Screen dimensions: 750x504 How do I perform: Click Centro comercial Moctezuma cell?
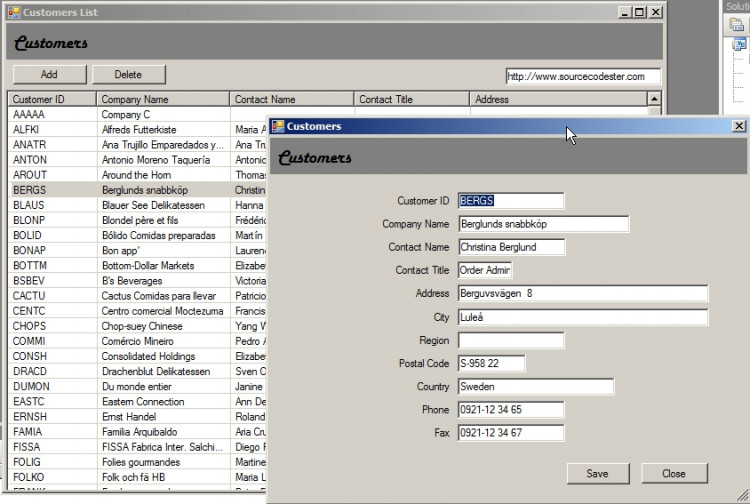click(164, 311)
